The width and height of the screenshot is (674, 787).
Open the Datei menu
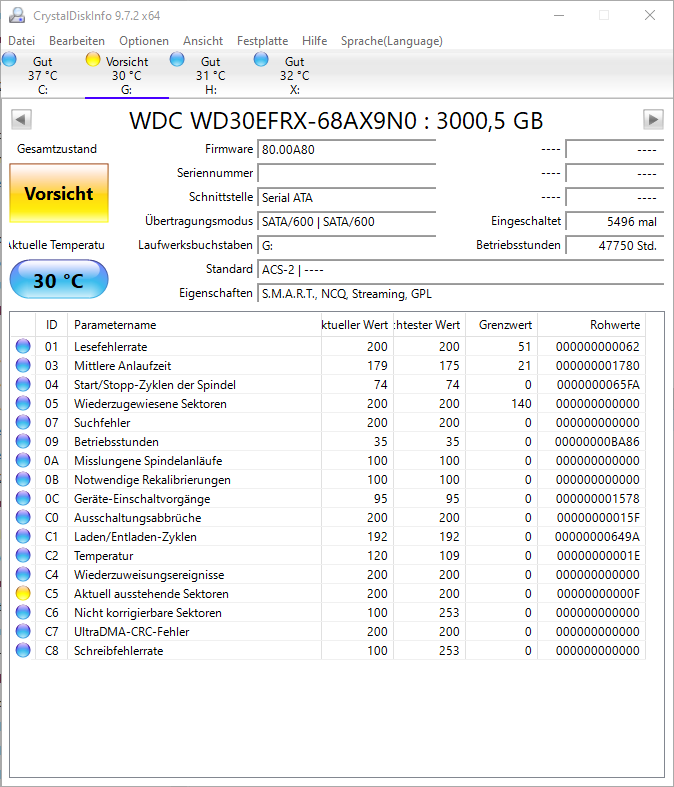(22, 41)
